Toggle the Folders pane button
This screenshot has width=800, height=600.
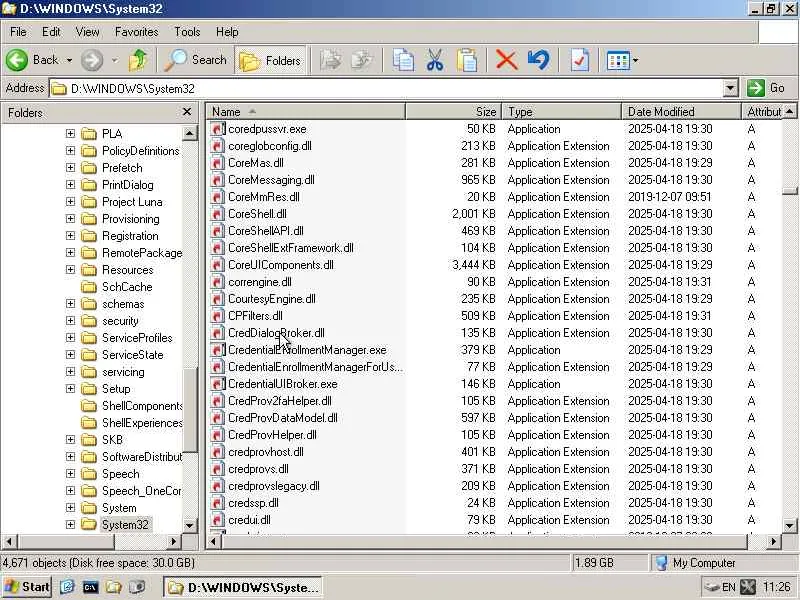[x=270, y=61]
